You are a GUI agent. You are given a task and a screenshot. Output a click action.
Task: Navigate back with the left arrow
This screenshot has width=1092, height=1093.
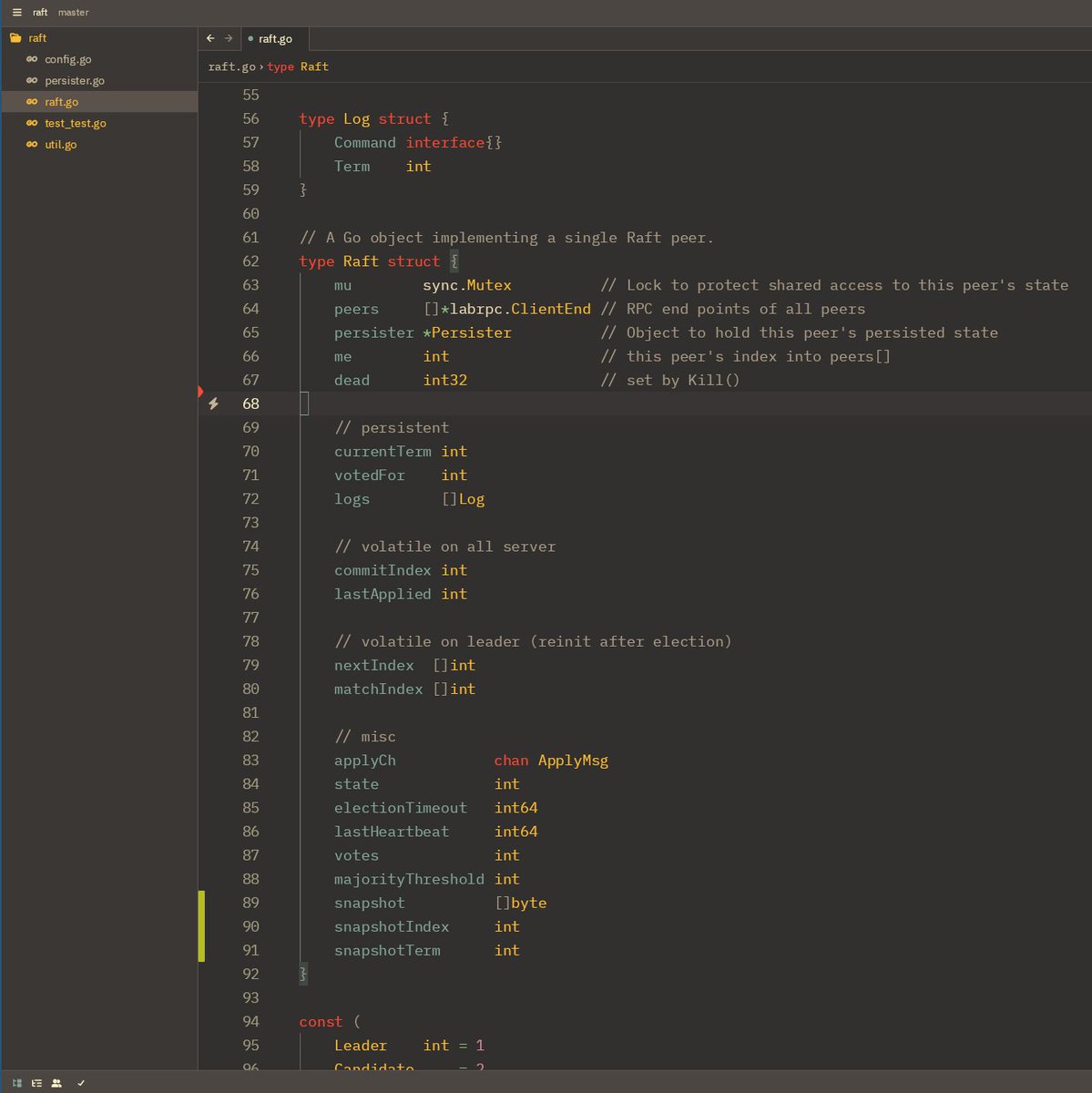click(210, 38)
